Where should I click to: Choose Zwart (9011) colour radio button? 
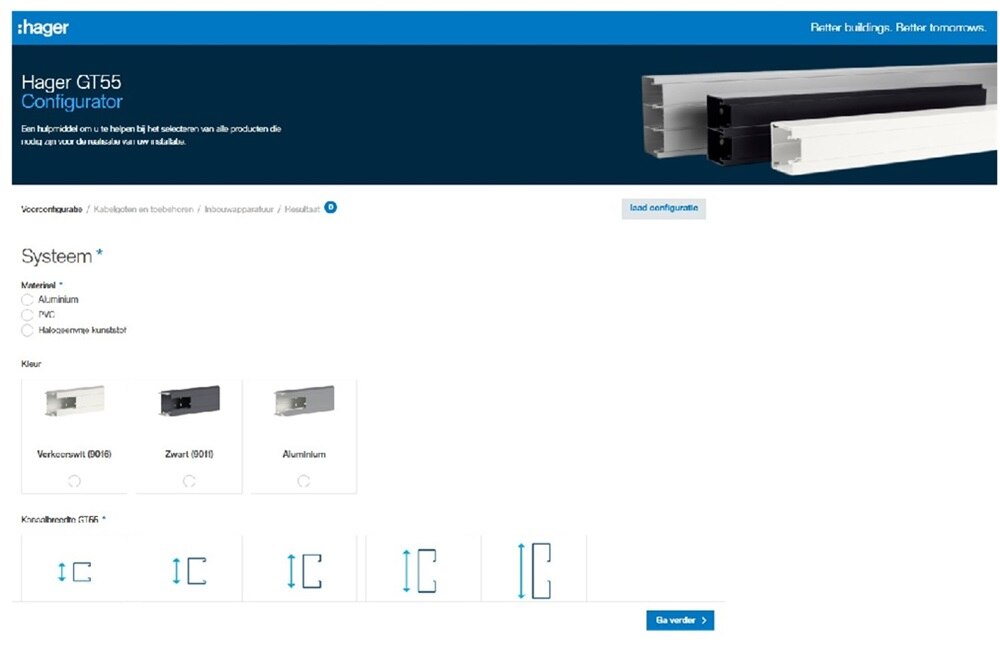[x=189, y=481]
